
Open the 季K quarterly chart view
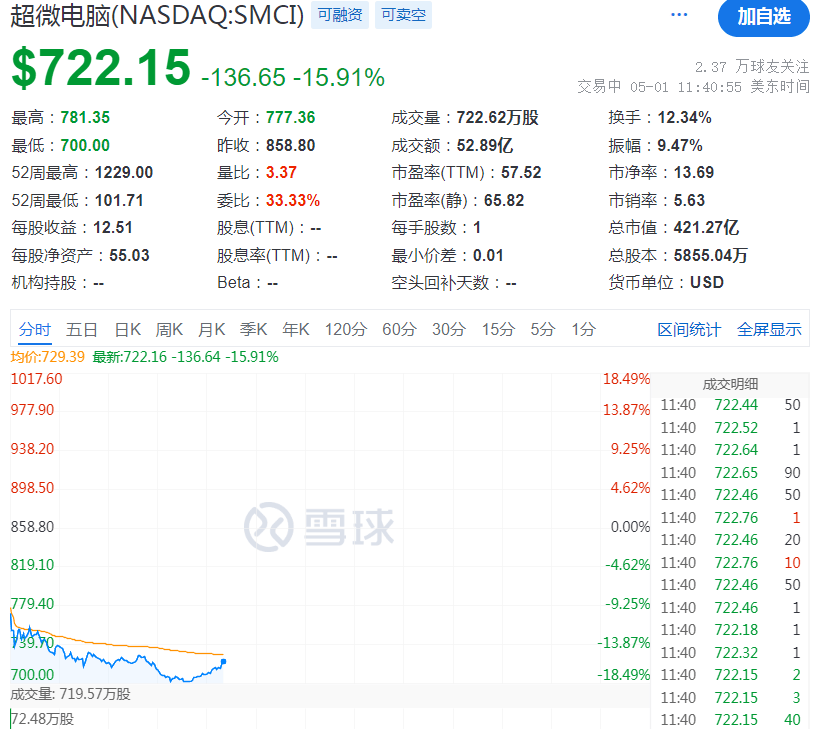click(x=259, y=328)
